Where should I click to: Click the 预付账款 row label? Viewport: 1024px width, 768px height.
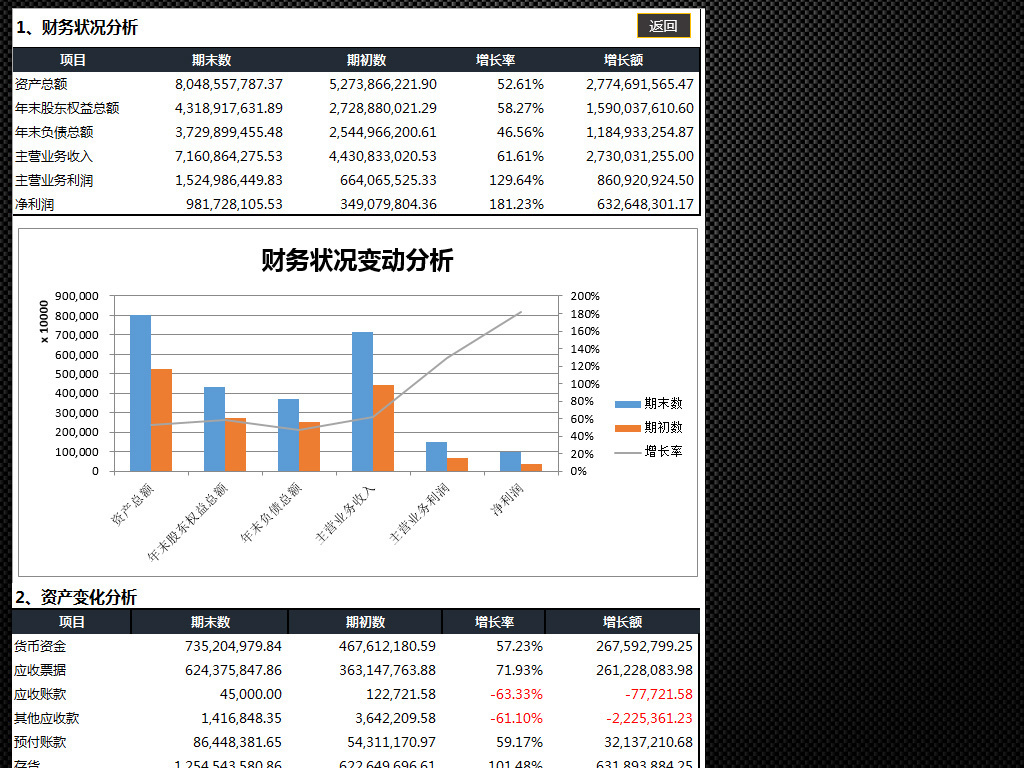(x=40, y=743)
